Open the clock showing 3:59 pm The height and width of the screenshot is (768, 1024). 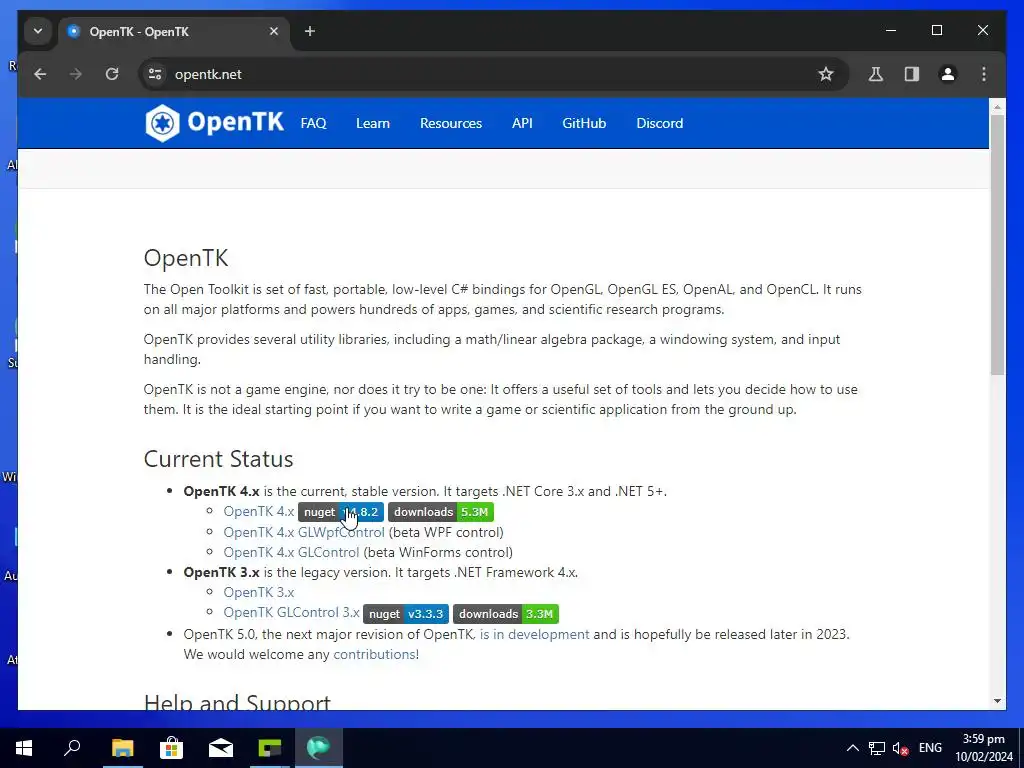click(x=983, y=748)
